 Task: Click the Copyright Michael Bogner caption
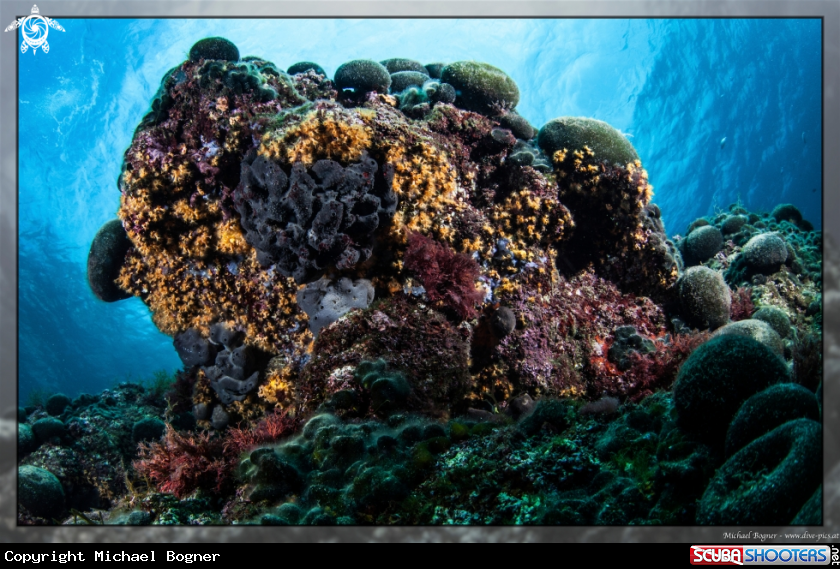click(x=112, y=556)
